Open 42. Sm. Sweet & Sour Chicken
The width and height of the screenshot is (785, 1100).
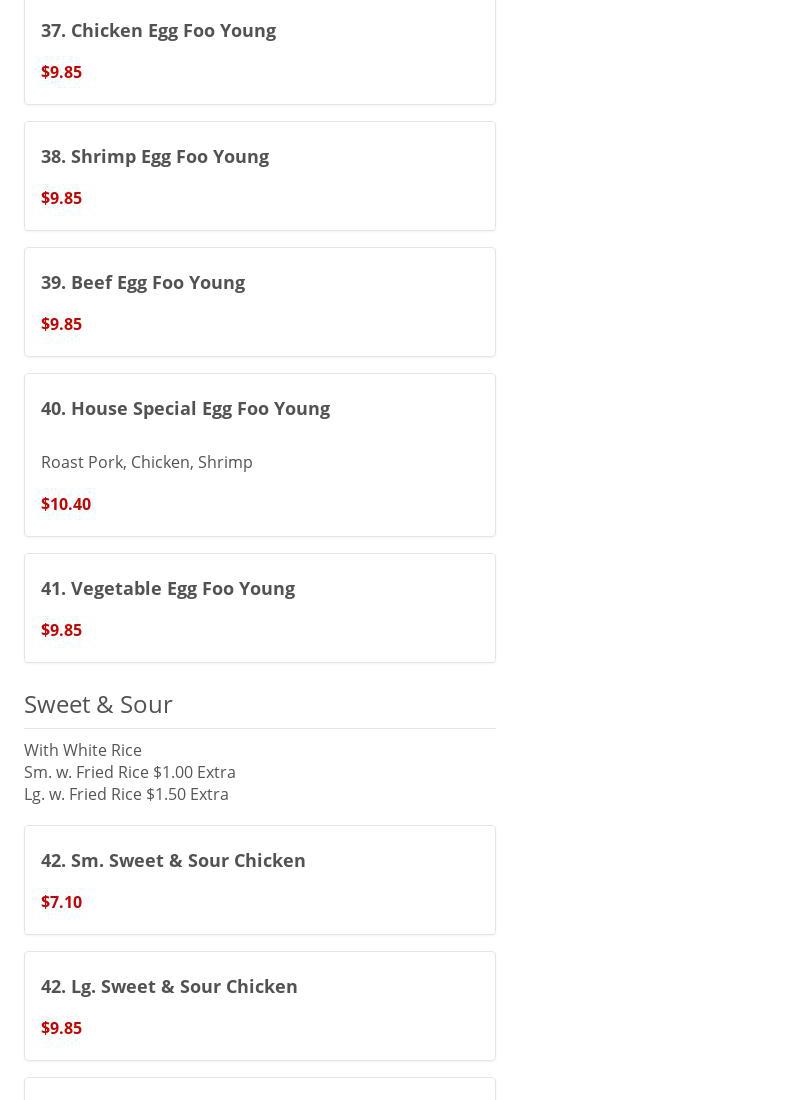pyautogui.click(x=173, y=860)
